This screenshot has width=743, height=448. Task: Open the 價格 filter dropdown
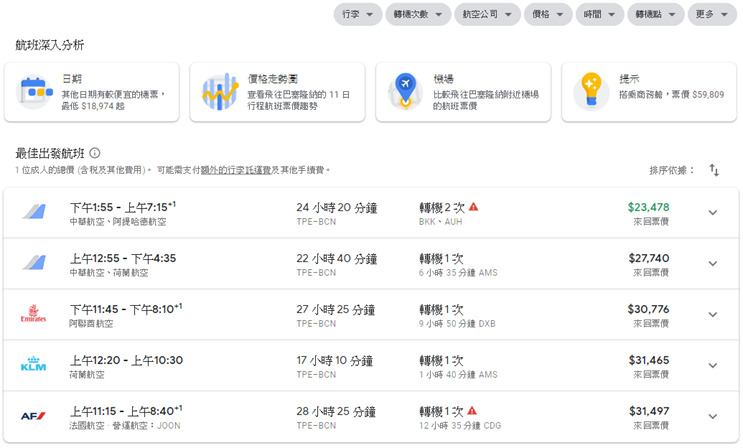547,15
